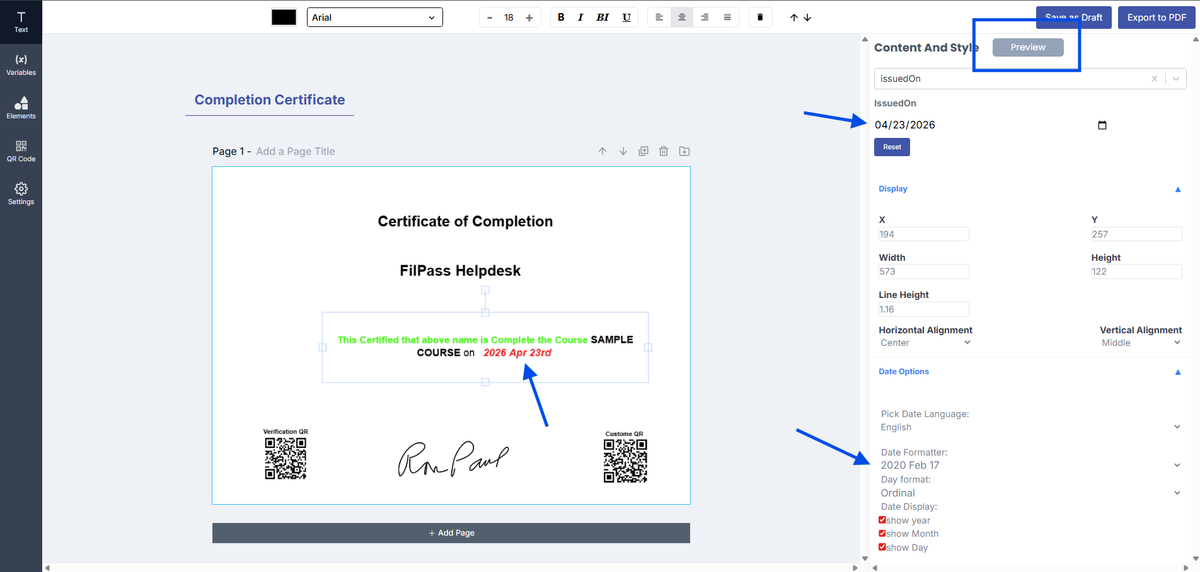Click the IssuedOn date input field
Image resolution: width=1200 pixels, height=572 pixels.
(991, 125)
